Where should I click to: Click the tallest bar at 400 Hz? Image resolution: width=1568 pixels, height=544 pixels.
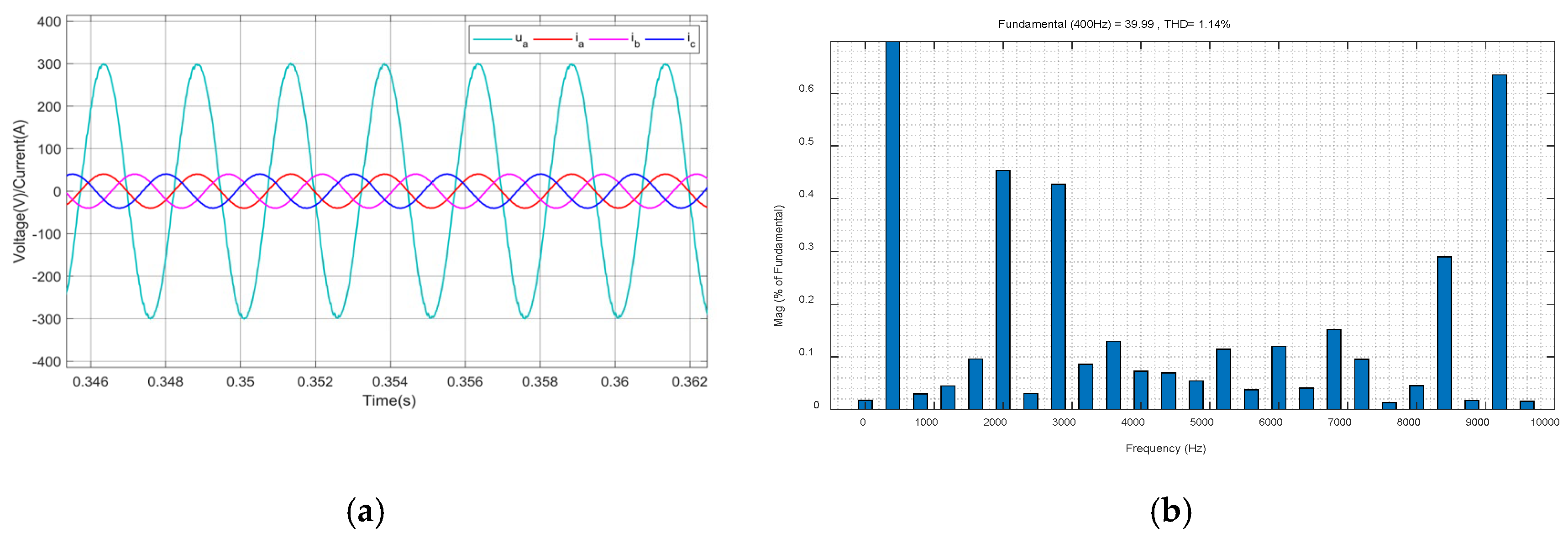(x=893, y=225)
